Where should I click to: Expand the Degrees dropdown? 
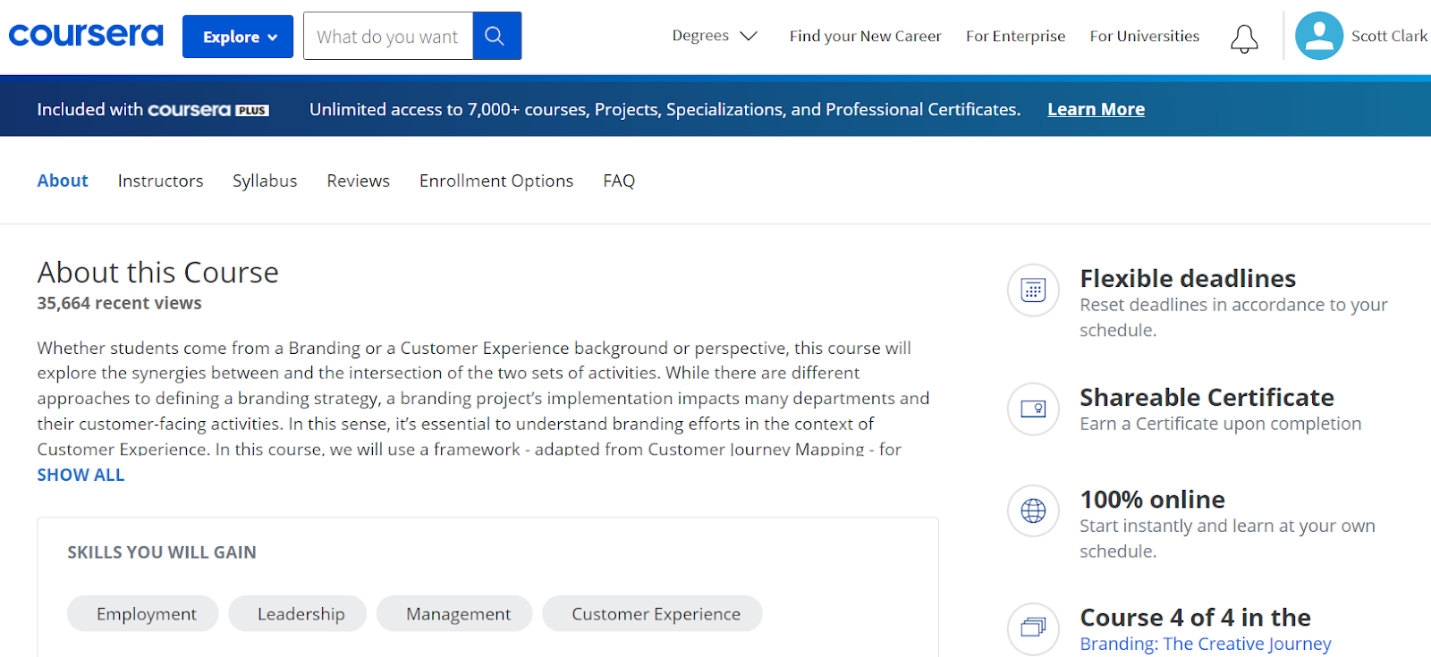pyautogui.click(x=714, y=36)
